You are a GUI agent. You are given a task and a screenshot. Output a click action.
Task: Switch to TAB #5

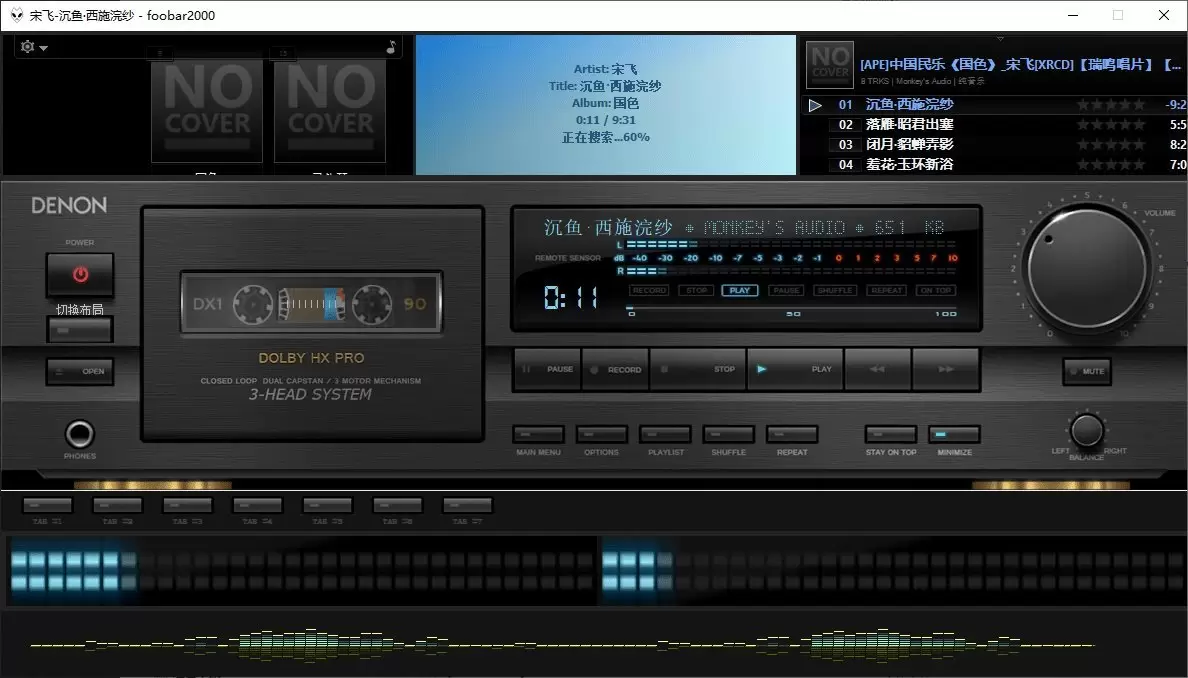coord(327,505)
